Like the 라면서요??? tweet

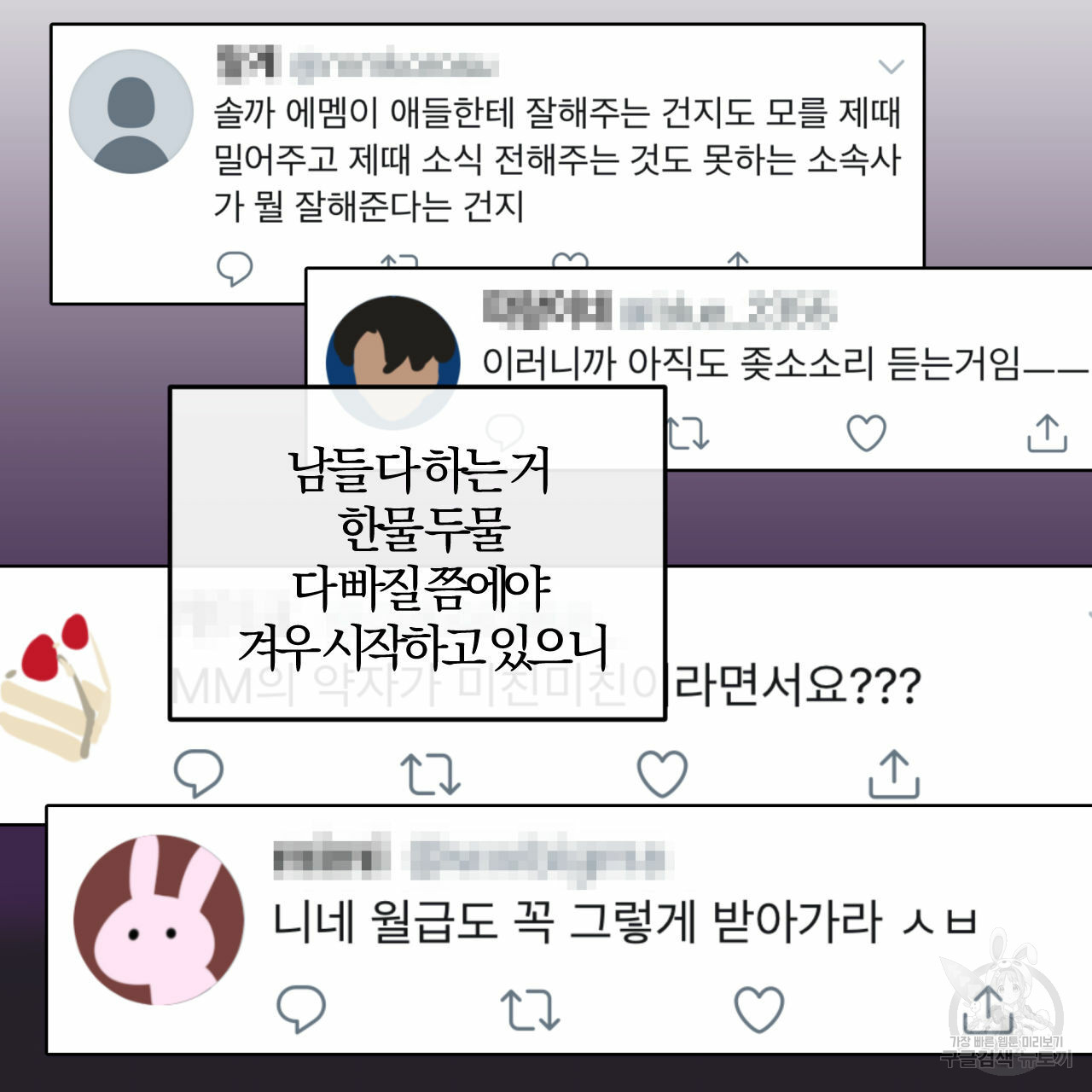(662, 774)
